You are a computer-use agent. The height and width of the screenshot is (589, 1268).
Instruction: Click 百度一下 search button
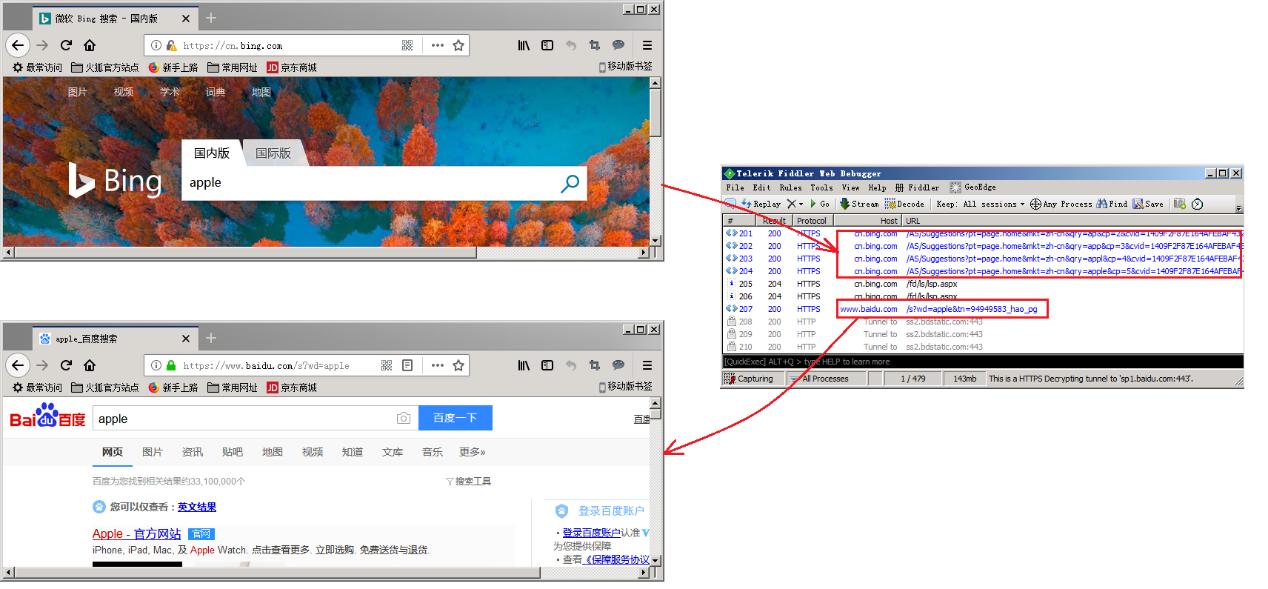click(455, 418)
